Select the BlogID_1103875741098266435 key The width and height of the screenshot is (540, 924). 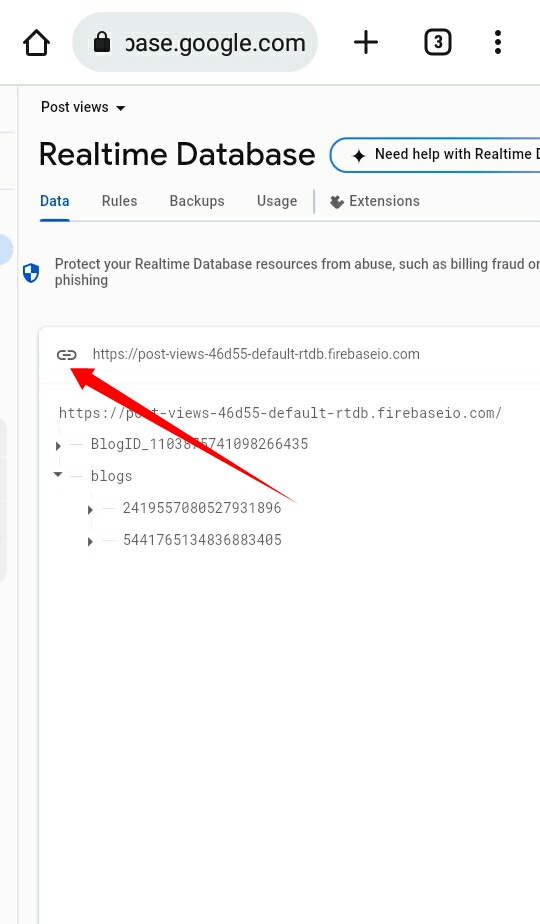199,444
